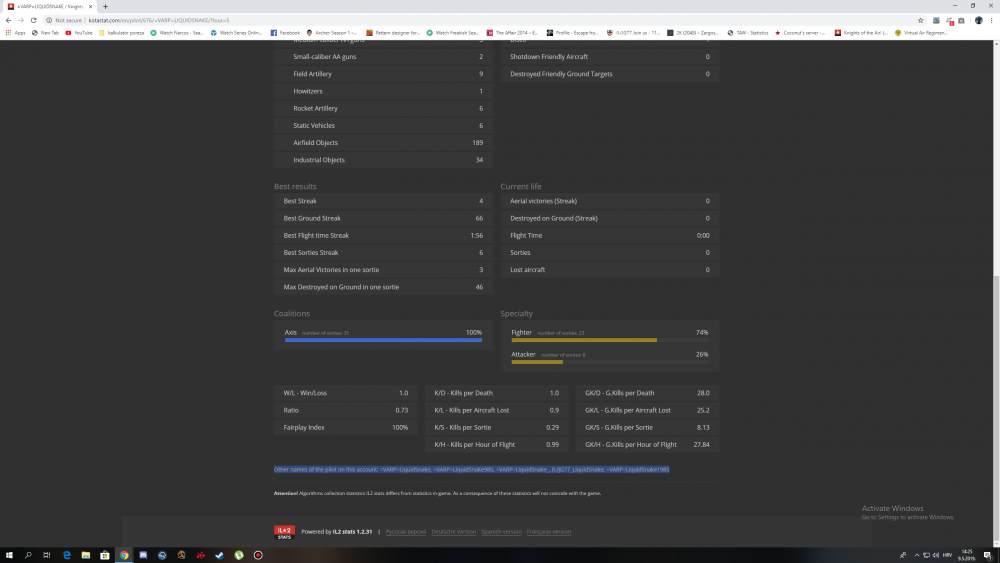The height and width of the screenshot is (563, 1000).
Task: Switch to Русская версия language link
Action: point(406,532)
